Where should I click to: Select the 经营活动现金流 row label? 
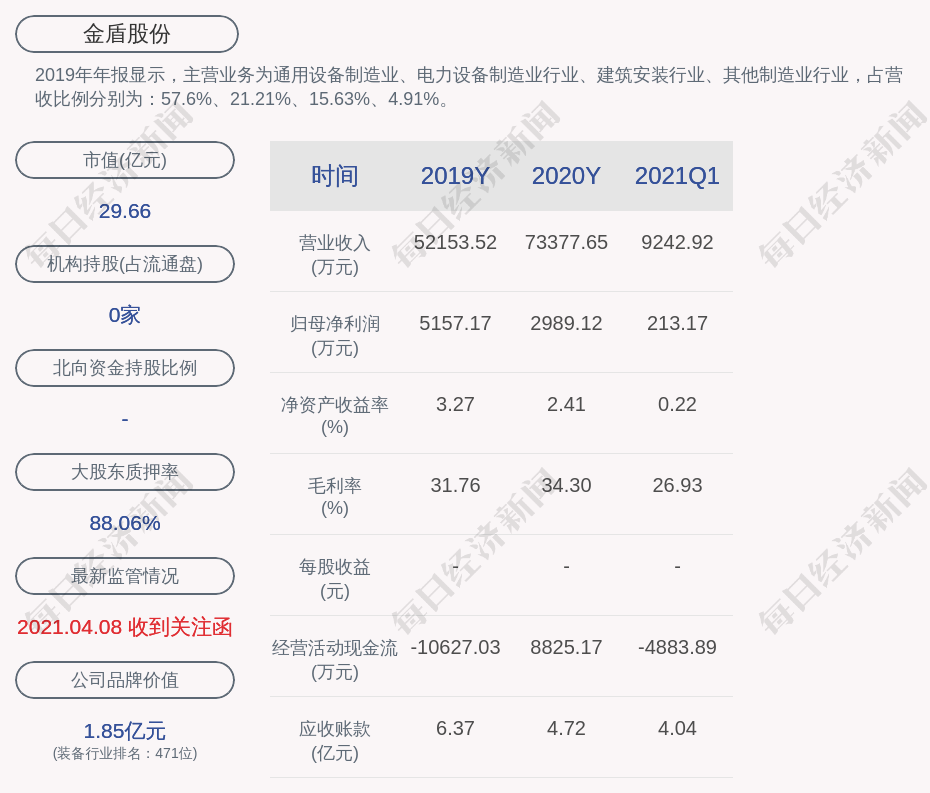point(334,659)
